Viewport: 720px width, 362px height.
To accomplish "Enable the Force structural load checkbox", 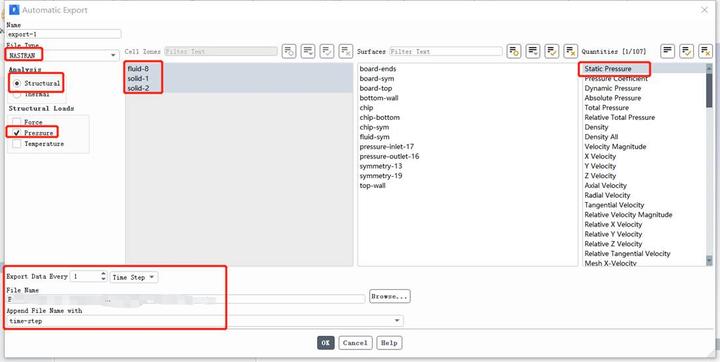I will click(17, 122).
